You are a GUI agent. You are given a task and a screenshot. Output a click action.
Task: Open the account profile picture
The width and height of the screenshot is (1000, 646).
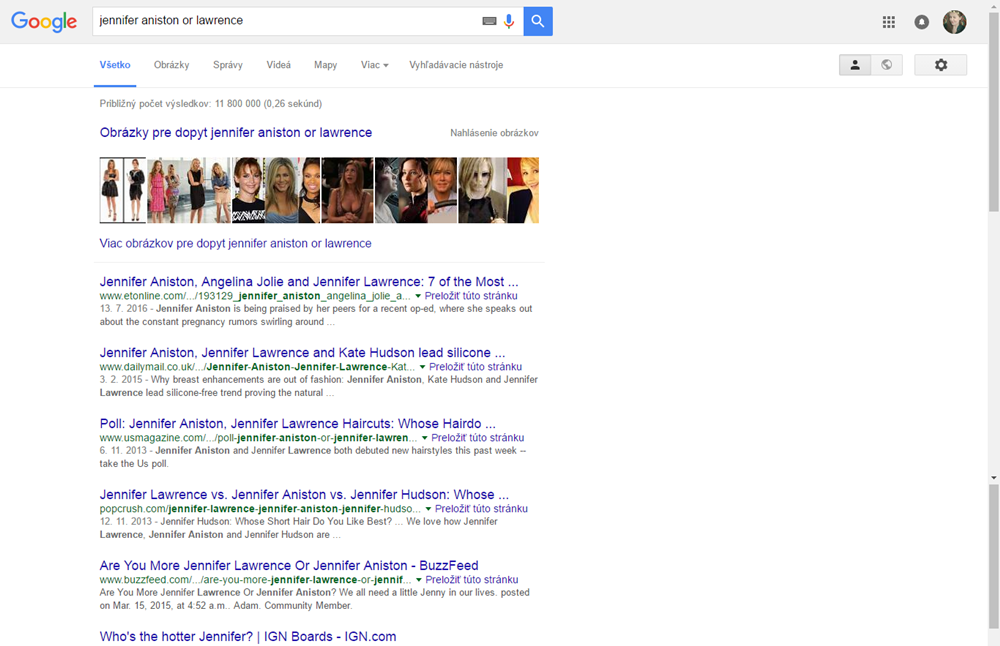955,22
